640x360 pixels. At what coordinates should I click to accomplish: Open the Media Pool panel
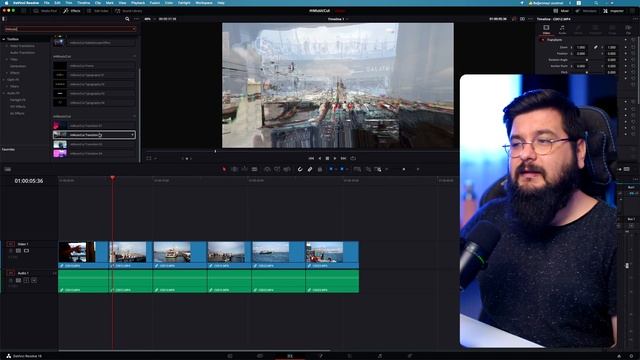45,11
